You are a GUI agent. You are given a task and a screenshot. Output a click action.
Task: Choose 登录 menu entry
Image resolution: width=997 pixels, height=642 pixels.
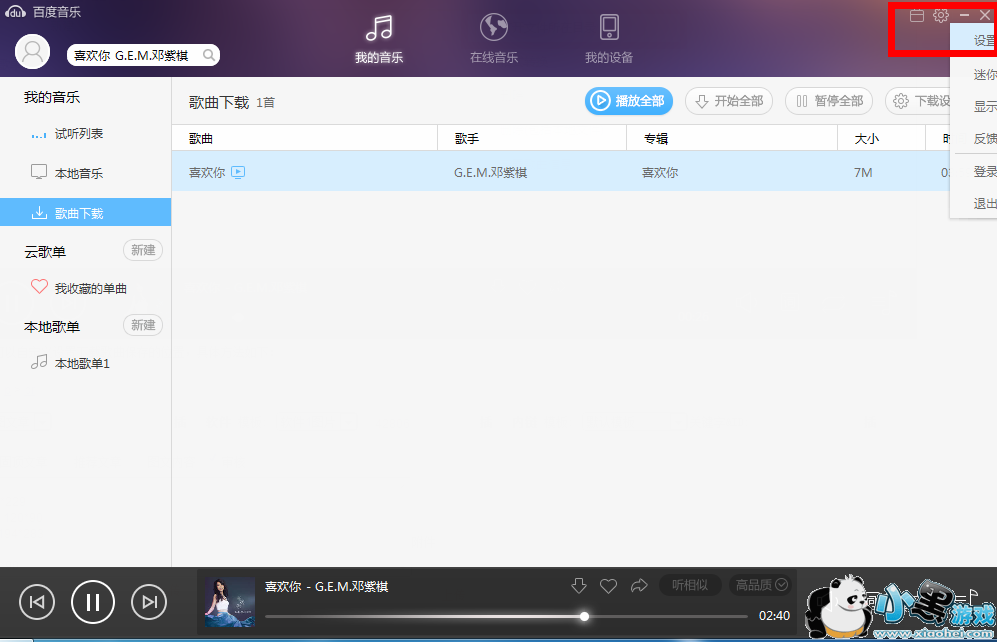point(974,172)
